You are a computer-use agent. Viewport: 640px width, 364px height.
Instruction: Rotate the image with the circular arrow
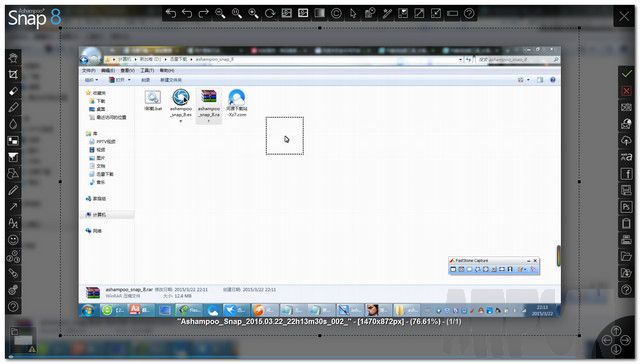270,13
